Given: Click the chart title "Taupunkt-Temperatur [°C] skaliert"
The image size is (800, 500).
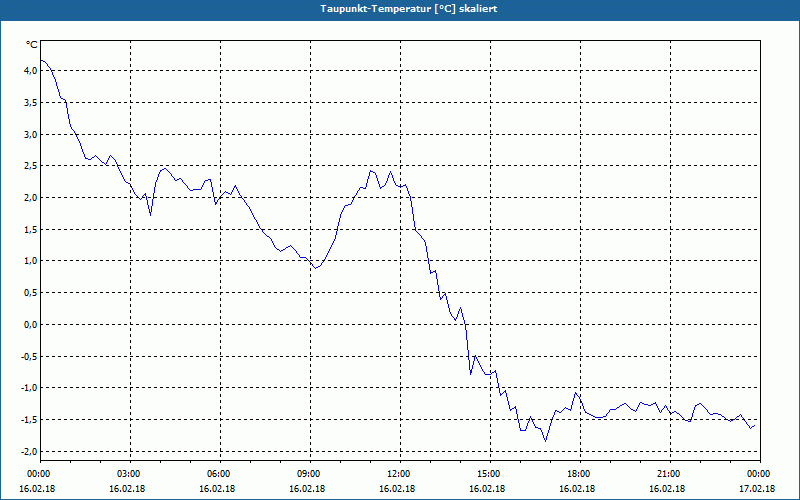Looking at the screenshot, I should click(409, 9).
